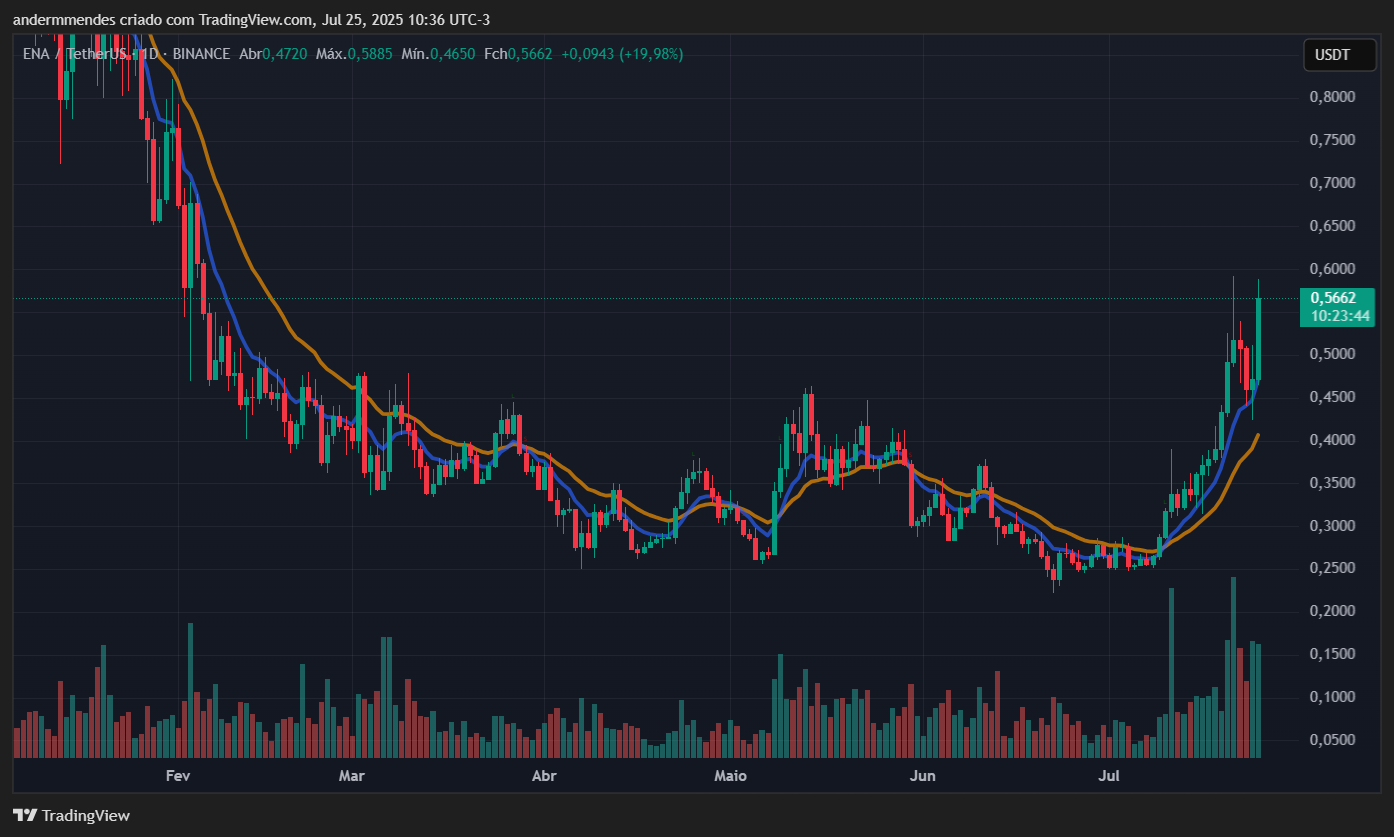This screenshot has height=837, width=1394.
Task: Click the 0,6000 price axis label
Action: 1332,269
